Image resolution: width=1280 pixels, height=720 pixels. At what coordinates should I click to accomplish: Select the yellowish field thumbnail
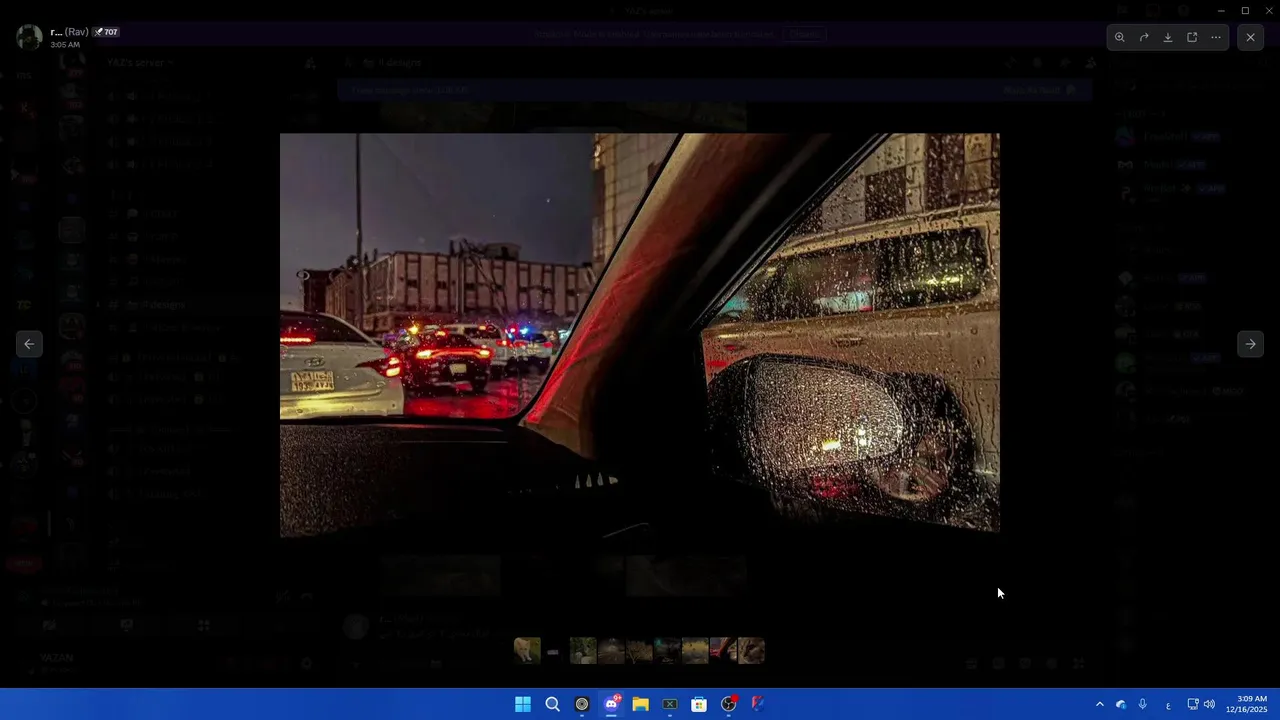pyautogui.click(x=695, y=651)
